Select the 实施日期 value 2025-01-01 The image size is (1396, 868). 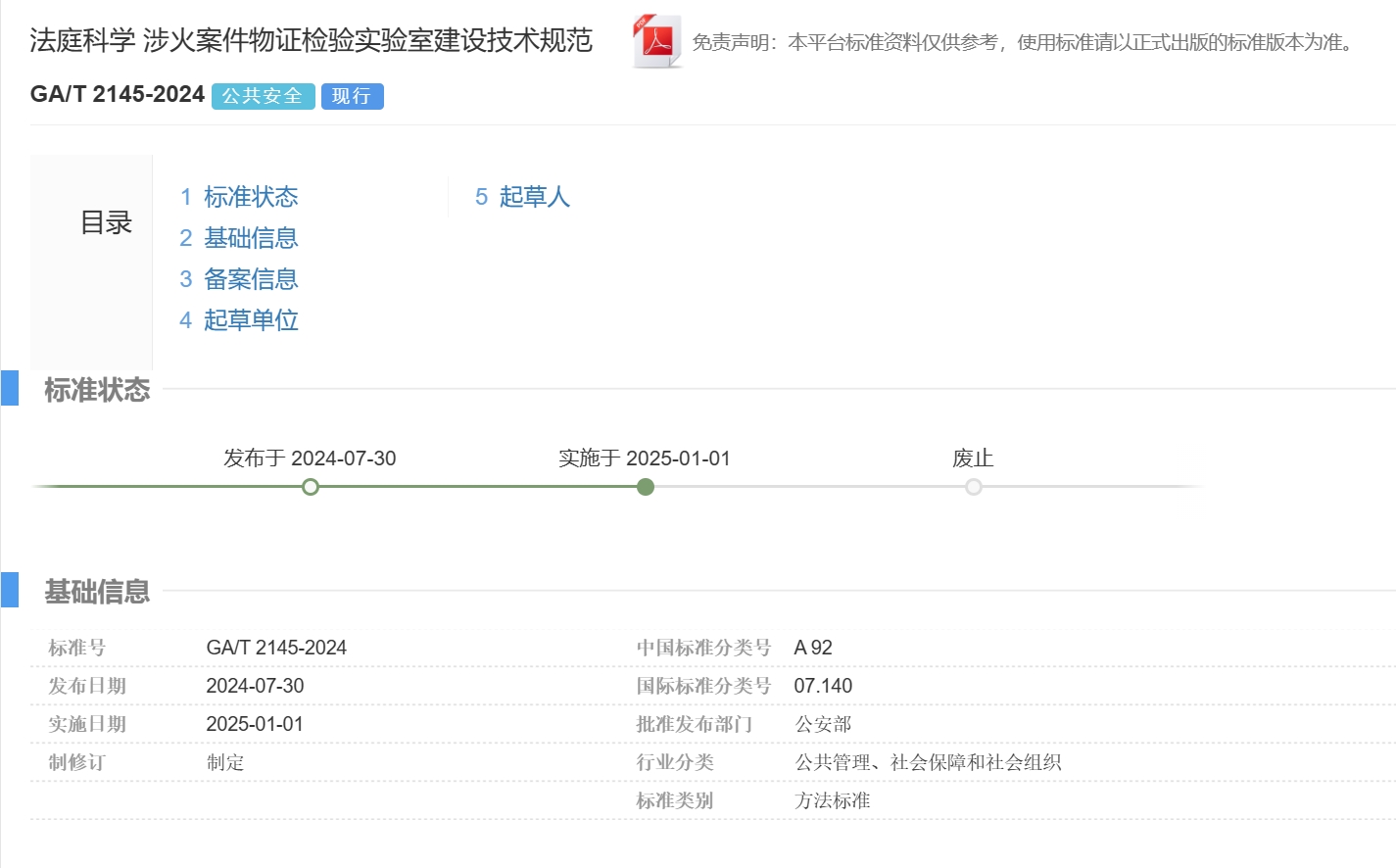[255, 724]
